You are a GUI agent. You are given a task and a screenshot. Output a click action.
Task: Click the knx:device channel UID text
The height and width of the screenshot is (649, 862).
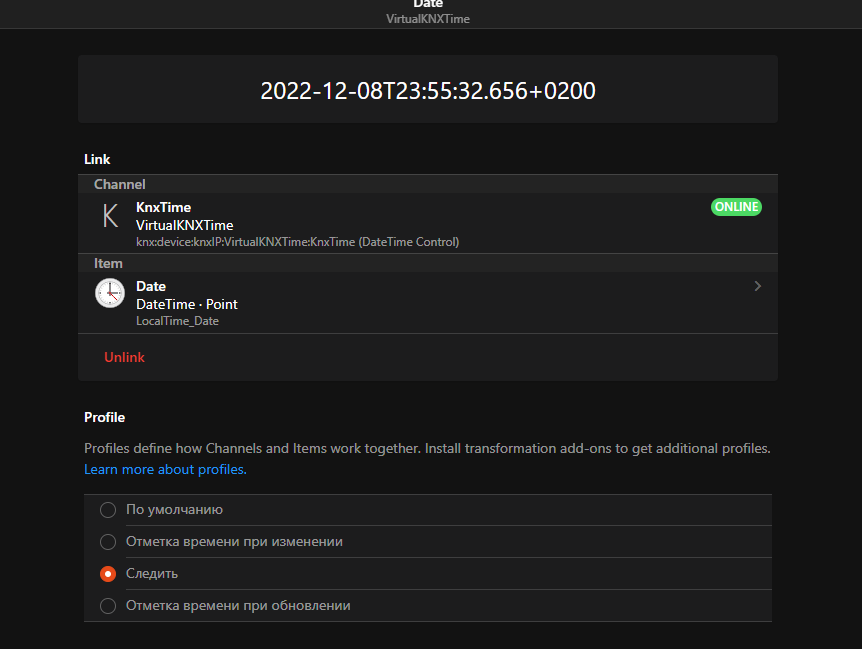tap(297, 242)
